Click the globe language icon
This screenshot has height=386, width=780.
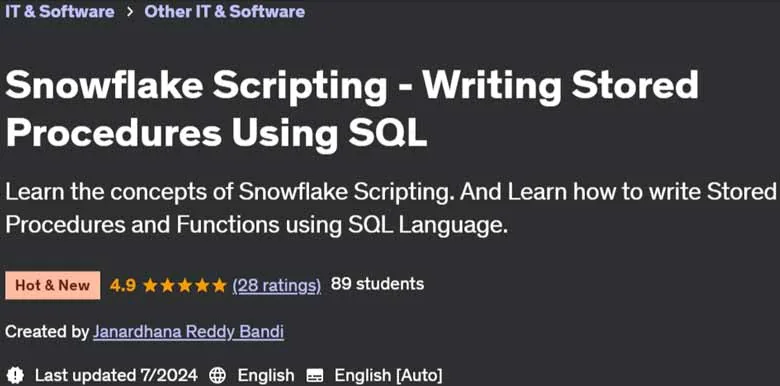(217, 375)
